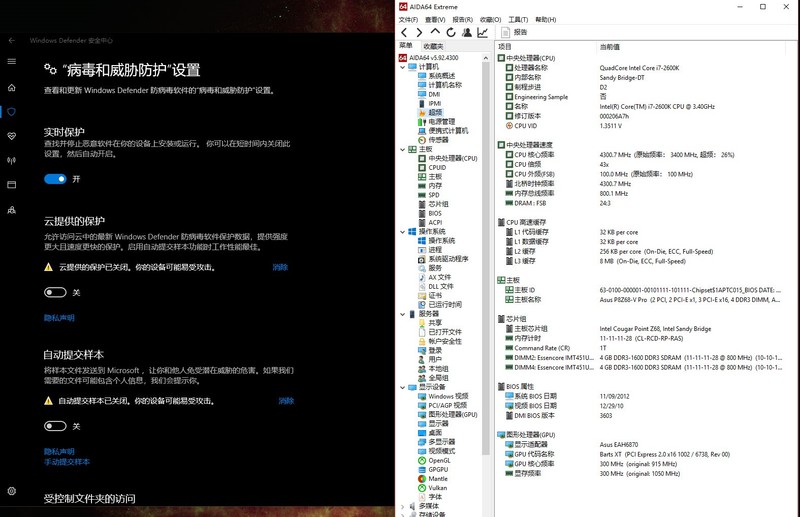The width and height of the screenshot is (800, 517).
Task: Click the AIDA64 refresh icon
Action: pyautogui.click(x=451, y=33)
